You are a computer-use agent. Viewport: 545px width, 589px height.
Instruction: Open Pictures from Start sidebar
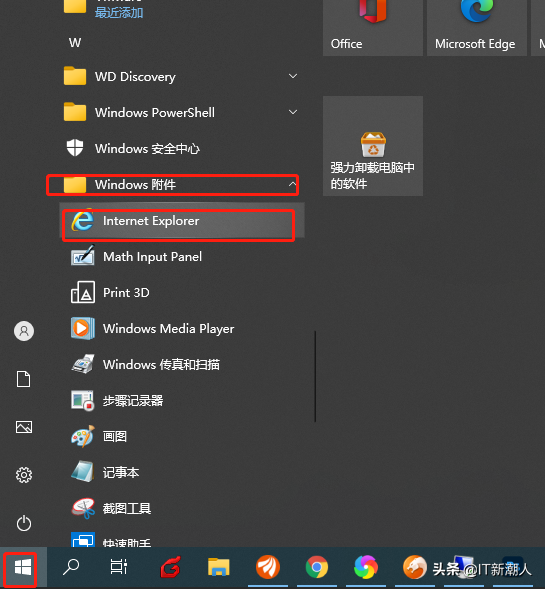24,427
